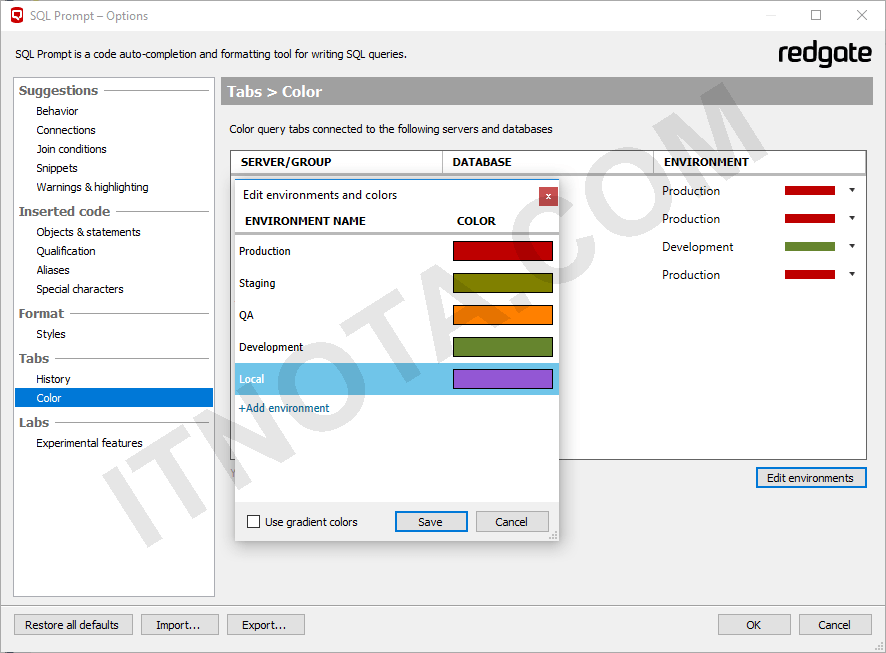This screenshot has width=886, height=653.
Task: Save the environment color changes
Action: point(431,521)
